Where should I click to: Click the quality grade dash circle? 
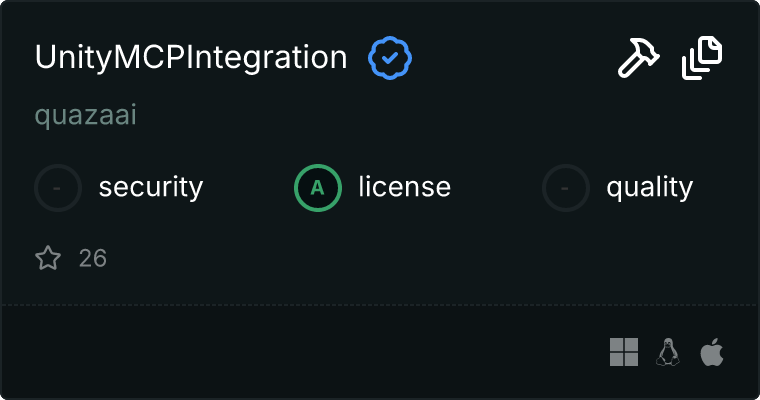coord(566,187)
